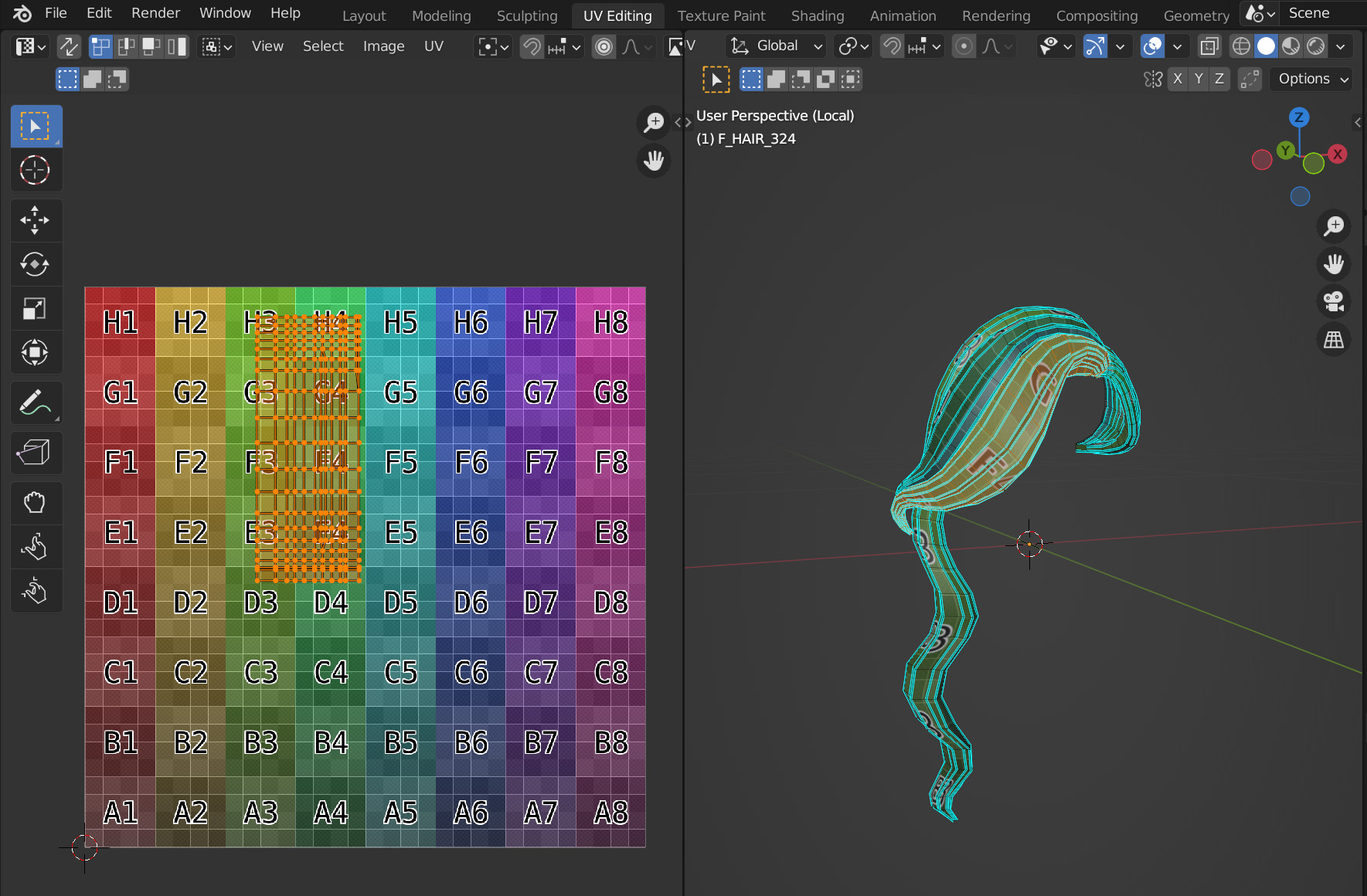Click the 3D viewport zoom magnifier icon
Viewport: 1367px width, 896px height.
point(1334,226)
